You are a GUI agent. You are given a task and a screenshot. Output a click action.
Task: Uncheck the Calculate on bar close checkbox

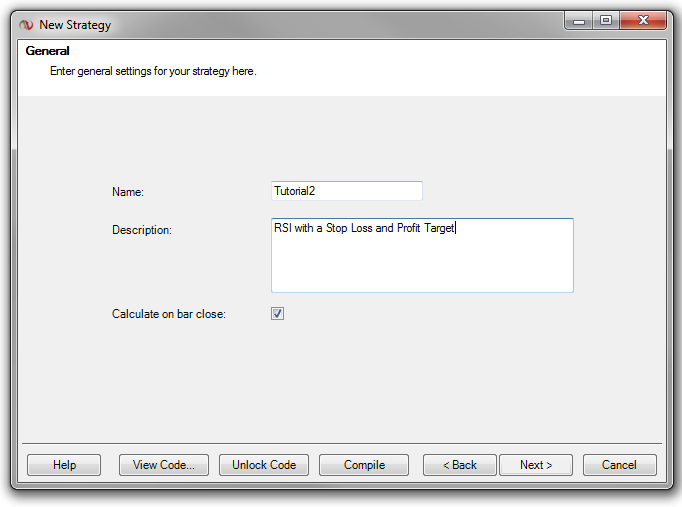tap(277, 314)
